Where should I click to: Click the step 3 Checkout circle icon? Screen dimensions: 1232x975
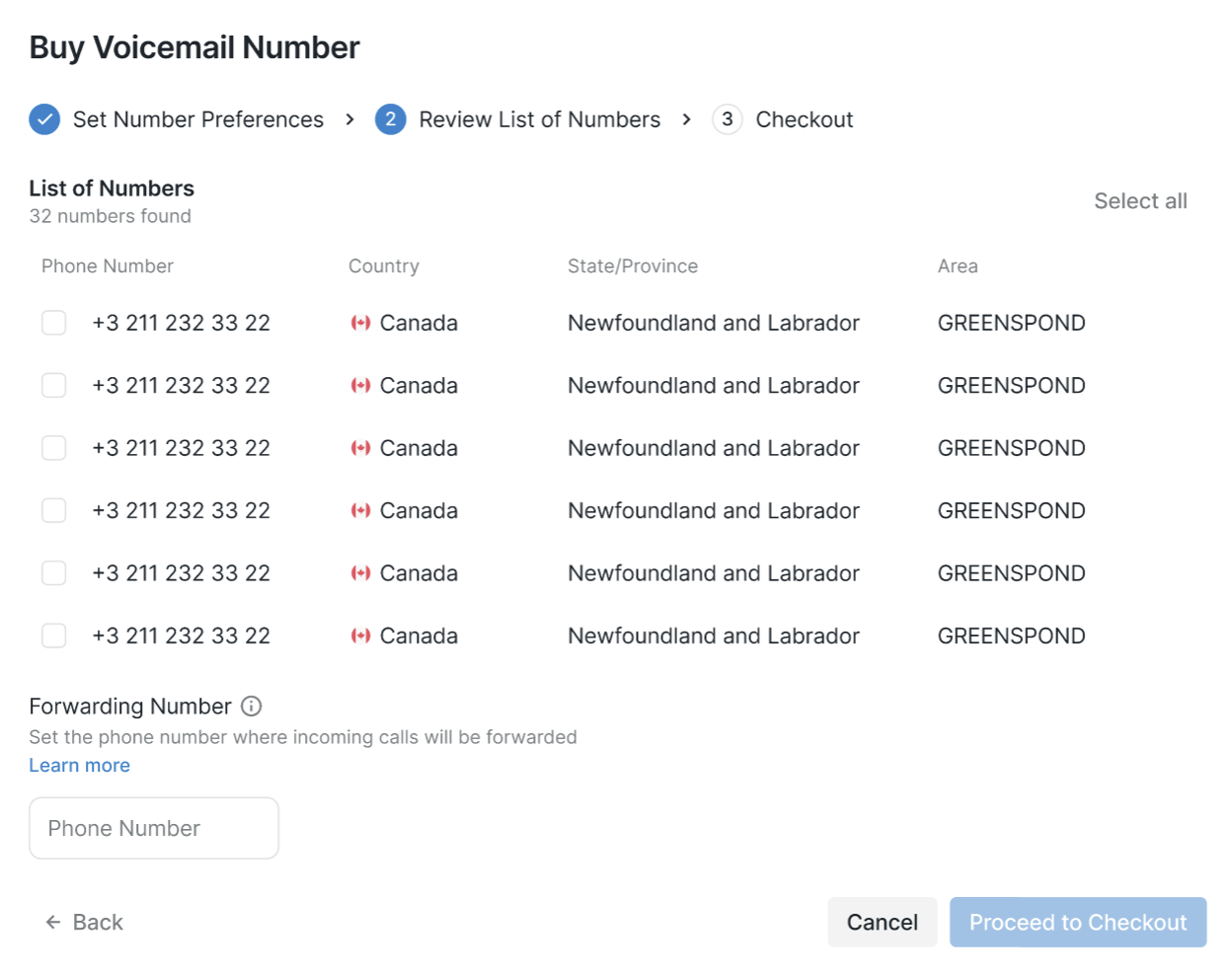[x=728, y=119]
